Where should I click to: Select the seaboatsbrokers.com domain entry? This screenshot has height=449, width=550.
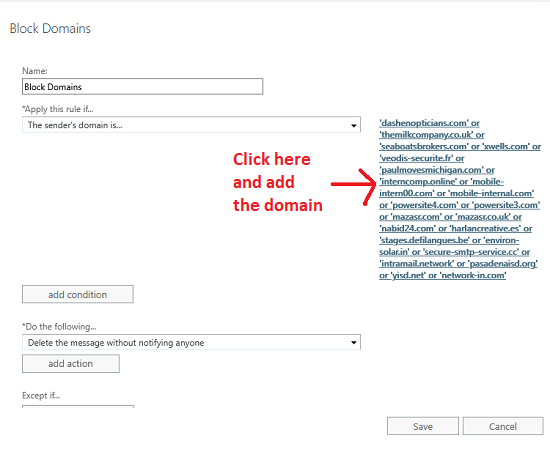(x=424, y=146)
